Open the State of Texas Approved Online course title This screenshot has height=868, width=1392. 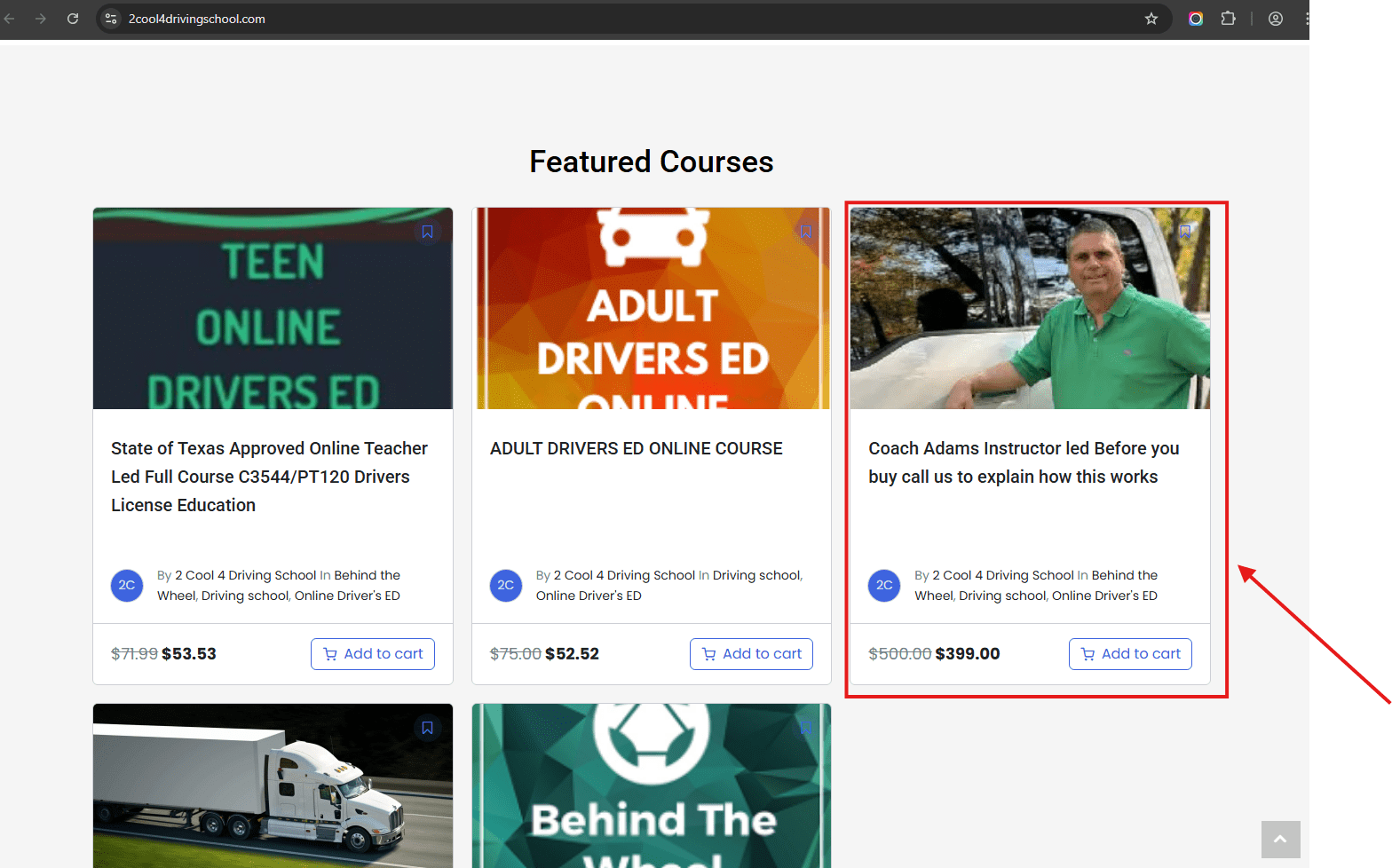coord(269,477)
